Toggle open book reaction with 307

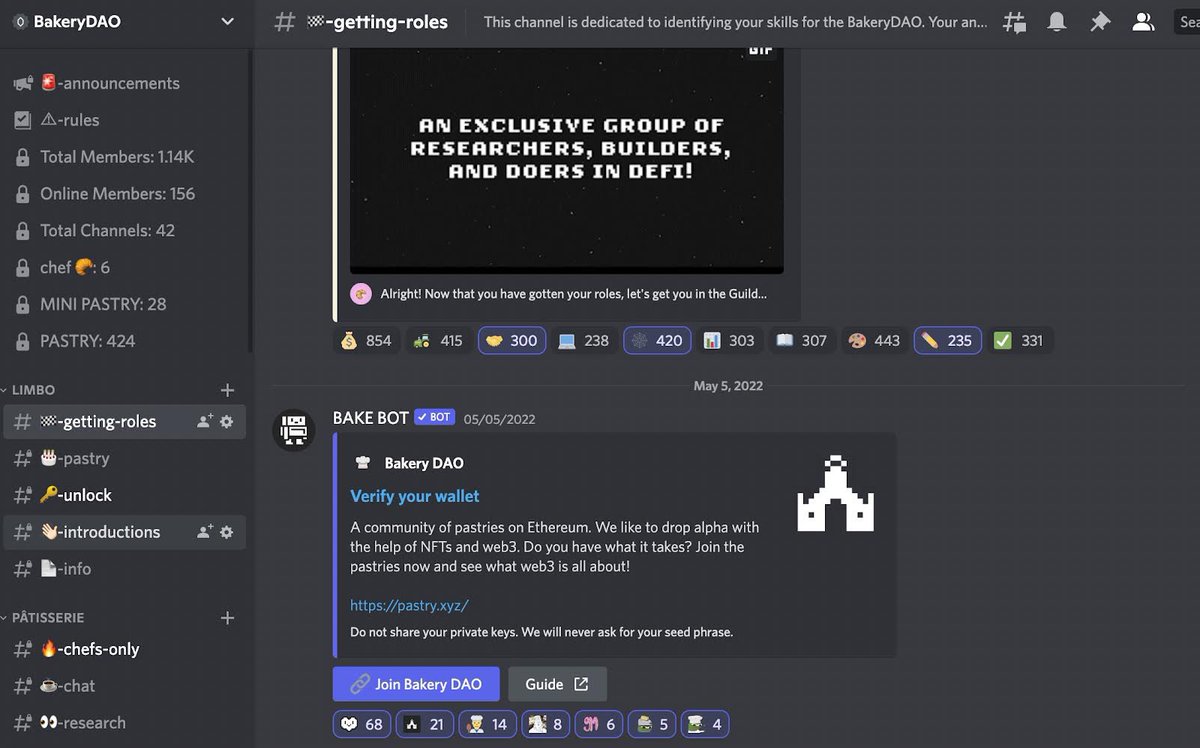tap(801, 340)
